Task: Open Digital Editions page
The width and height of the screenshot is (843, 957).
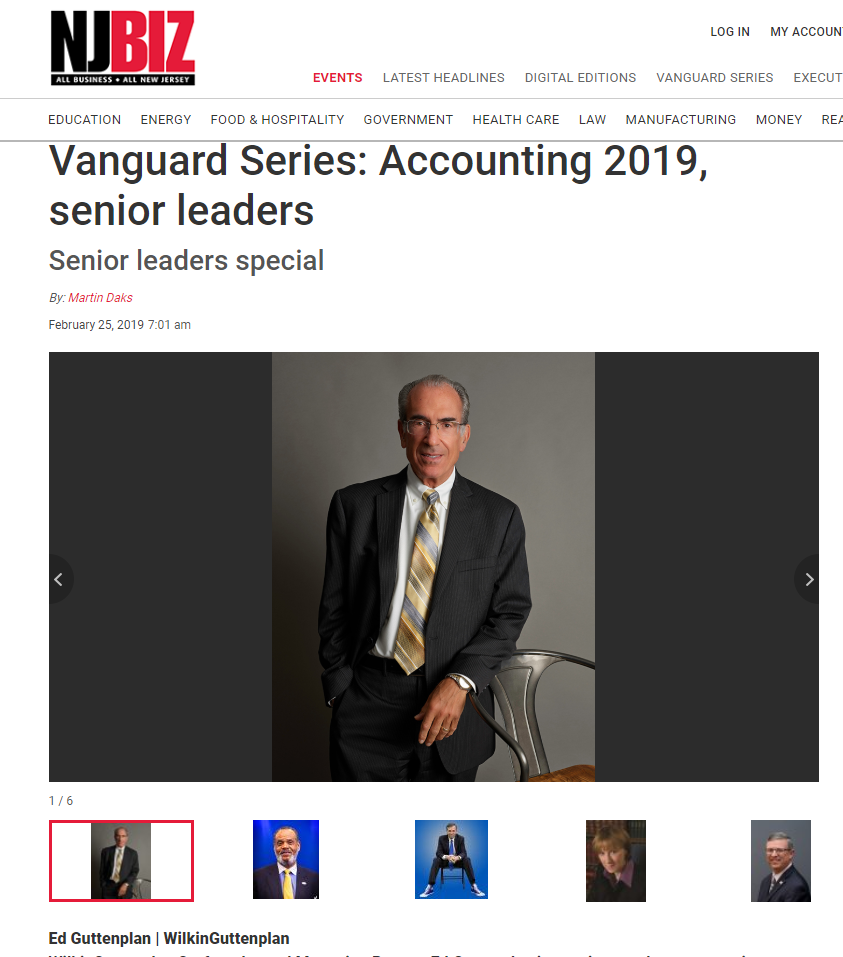Action: click(581, 78)
